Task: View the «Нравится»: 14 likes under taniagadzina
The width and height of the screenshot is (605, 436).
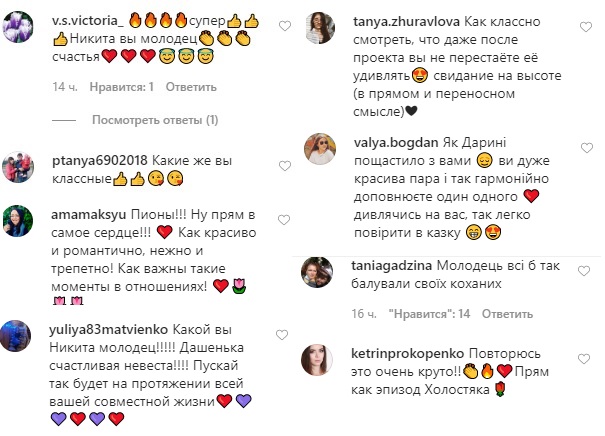Action: point(429,314)
